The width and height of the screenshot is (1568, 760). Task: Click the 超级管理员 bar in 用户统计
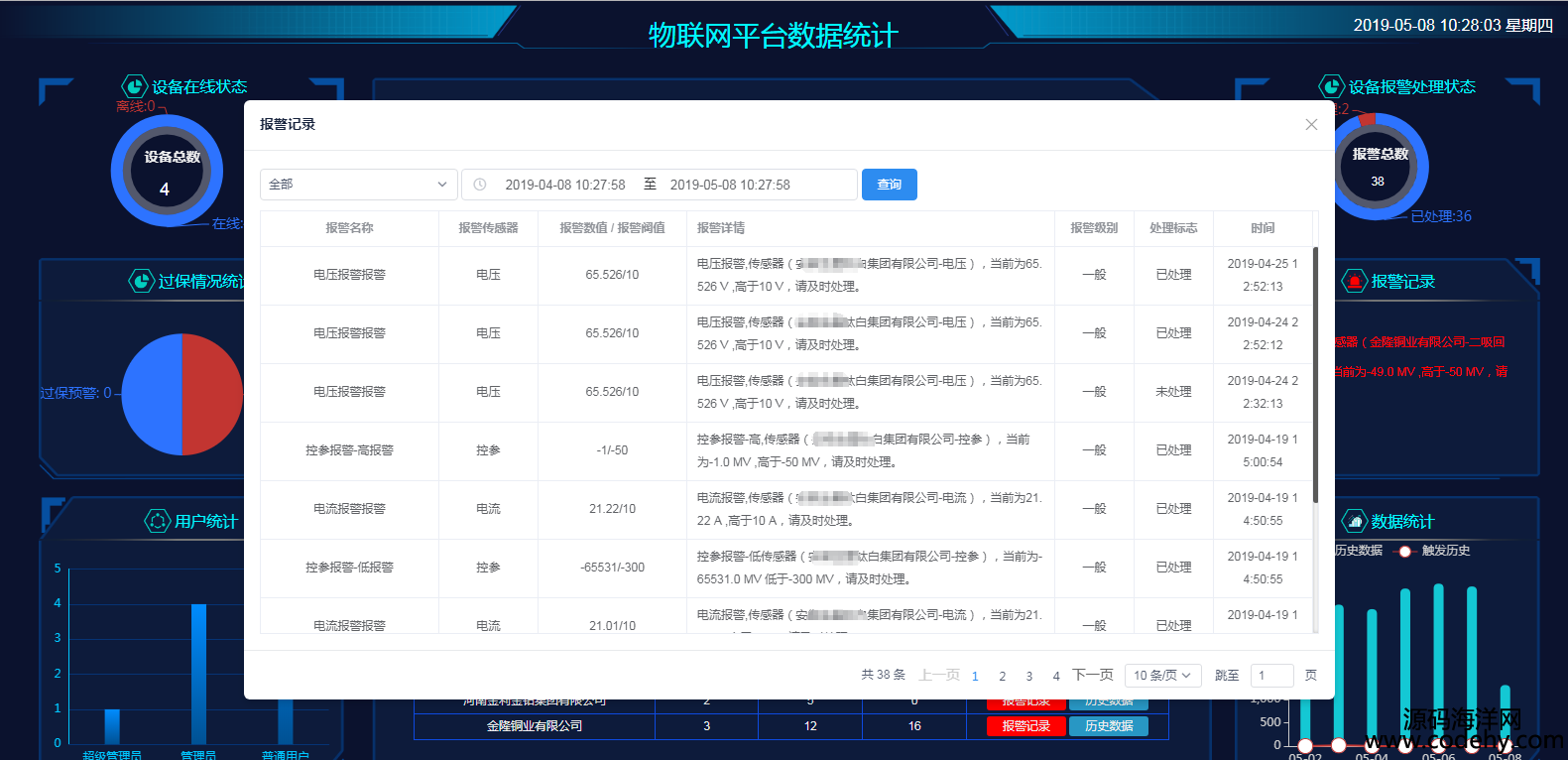112,726
